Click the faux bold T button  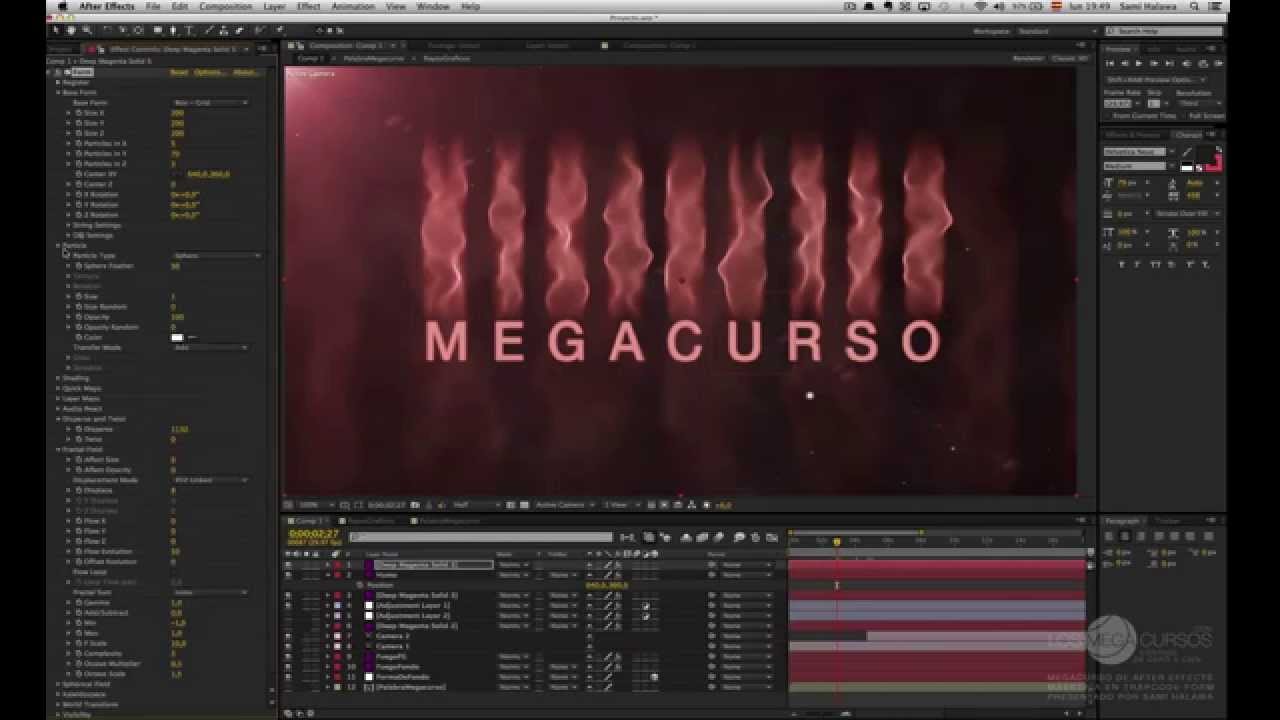tap(1122, 264)
